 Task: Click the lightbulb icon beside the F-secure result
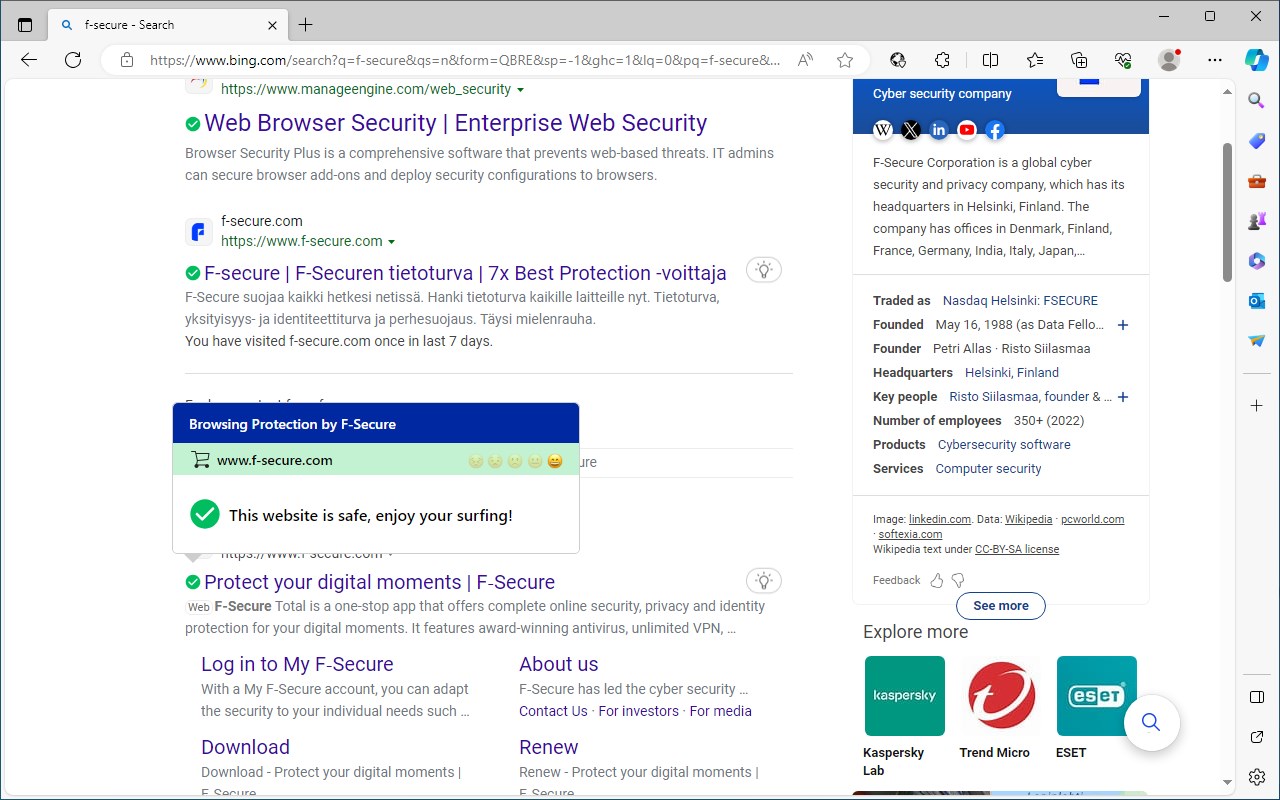point(764,269)
